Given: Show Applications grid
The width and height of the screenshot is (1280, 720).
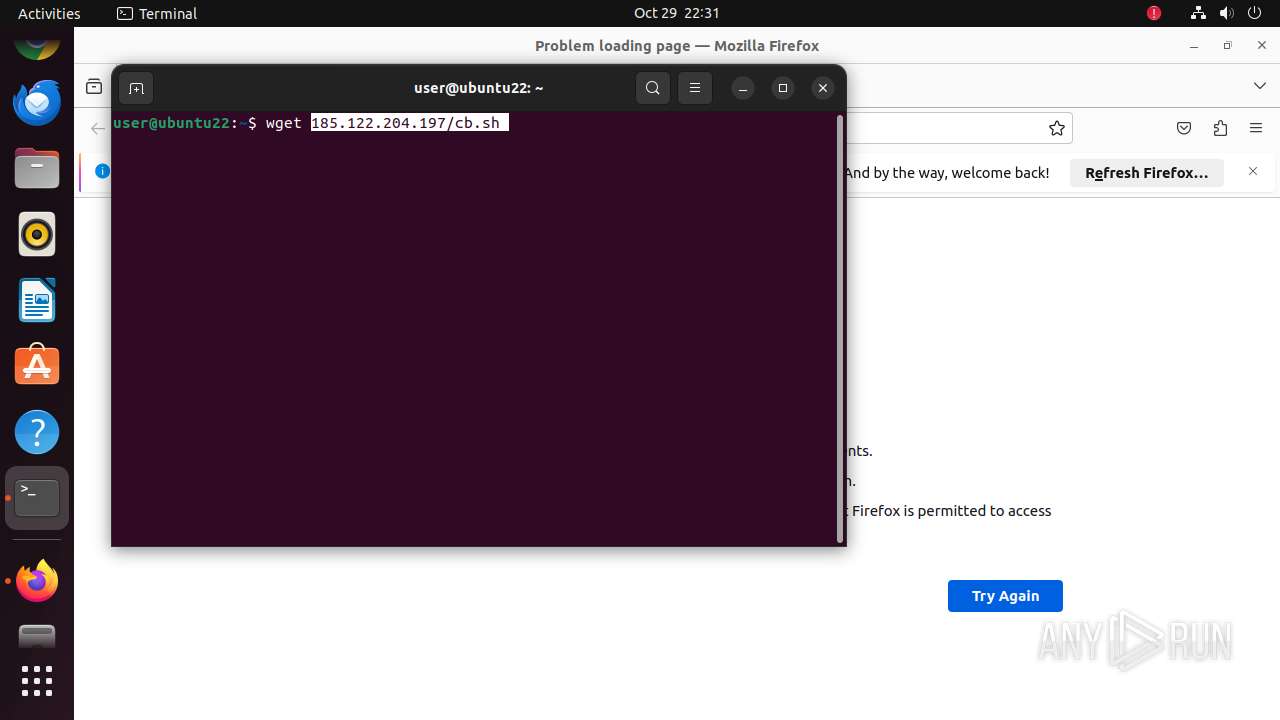Looking at the screenshot, I should 37,681.
